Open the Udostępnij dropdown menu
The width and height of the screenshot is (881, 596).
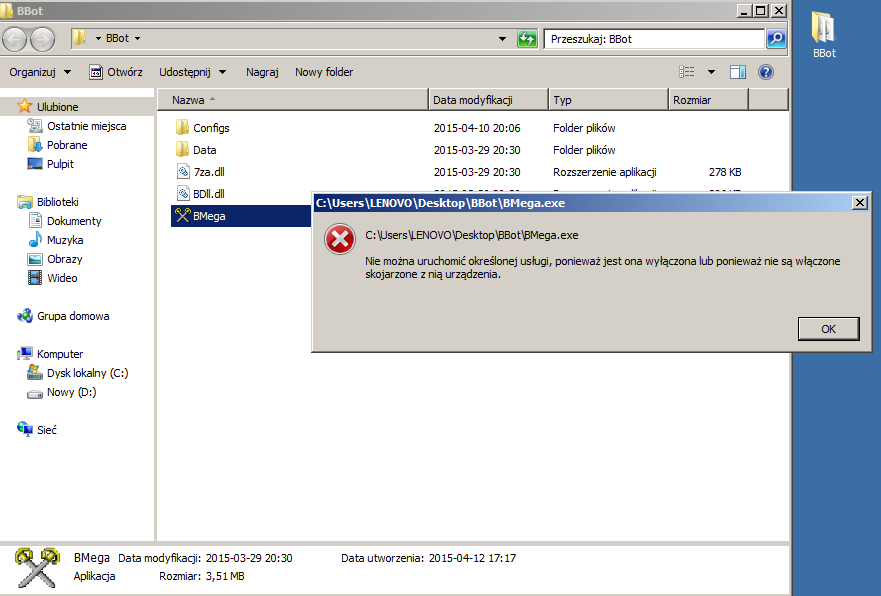click(x=192, y=72)
